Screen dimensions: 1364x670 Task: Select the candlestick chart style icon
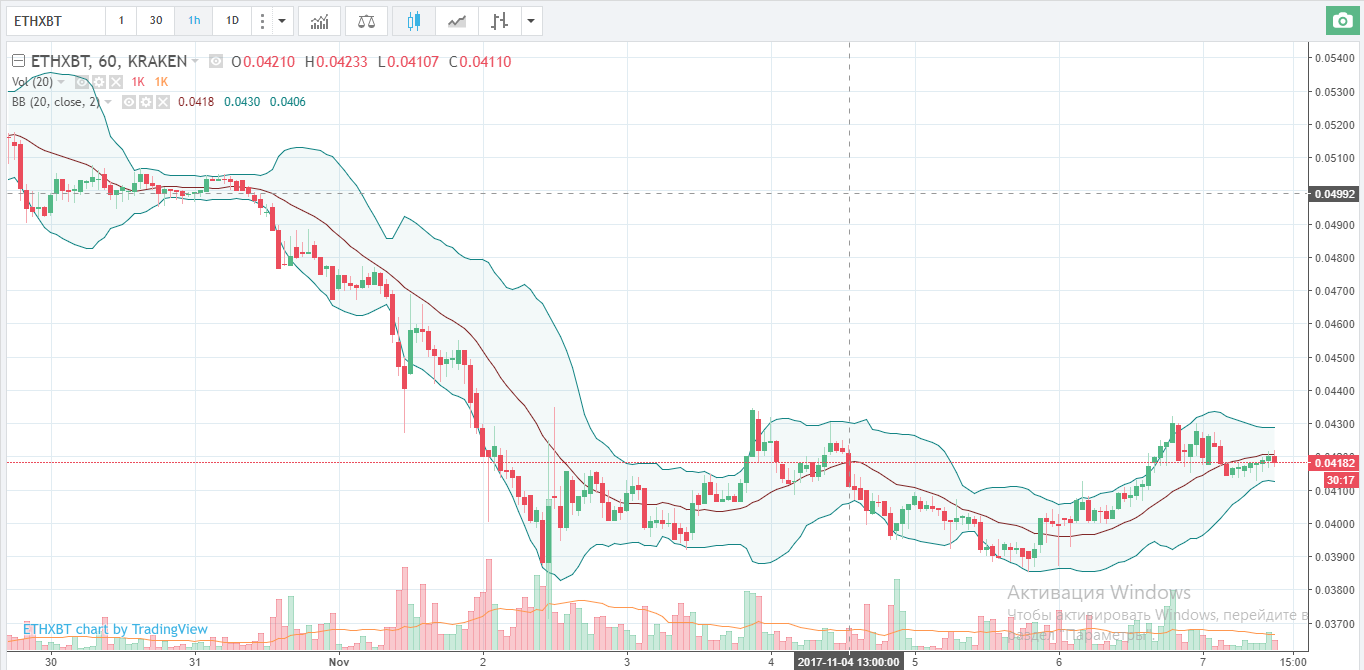tap(414, 21)
